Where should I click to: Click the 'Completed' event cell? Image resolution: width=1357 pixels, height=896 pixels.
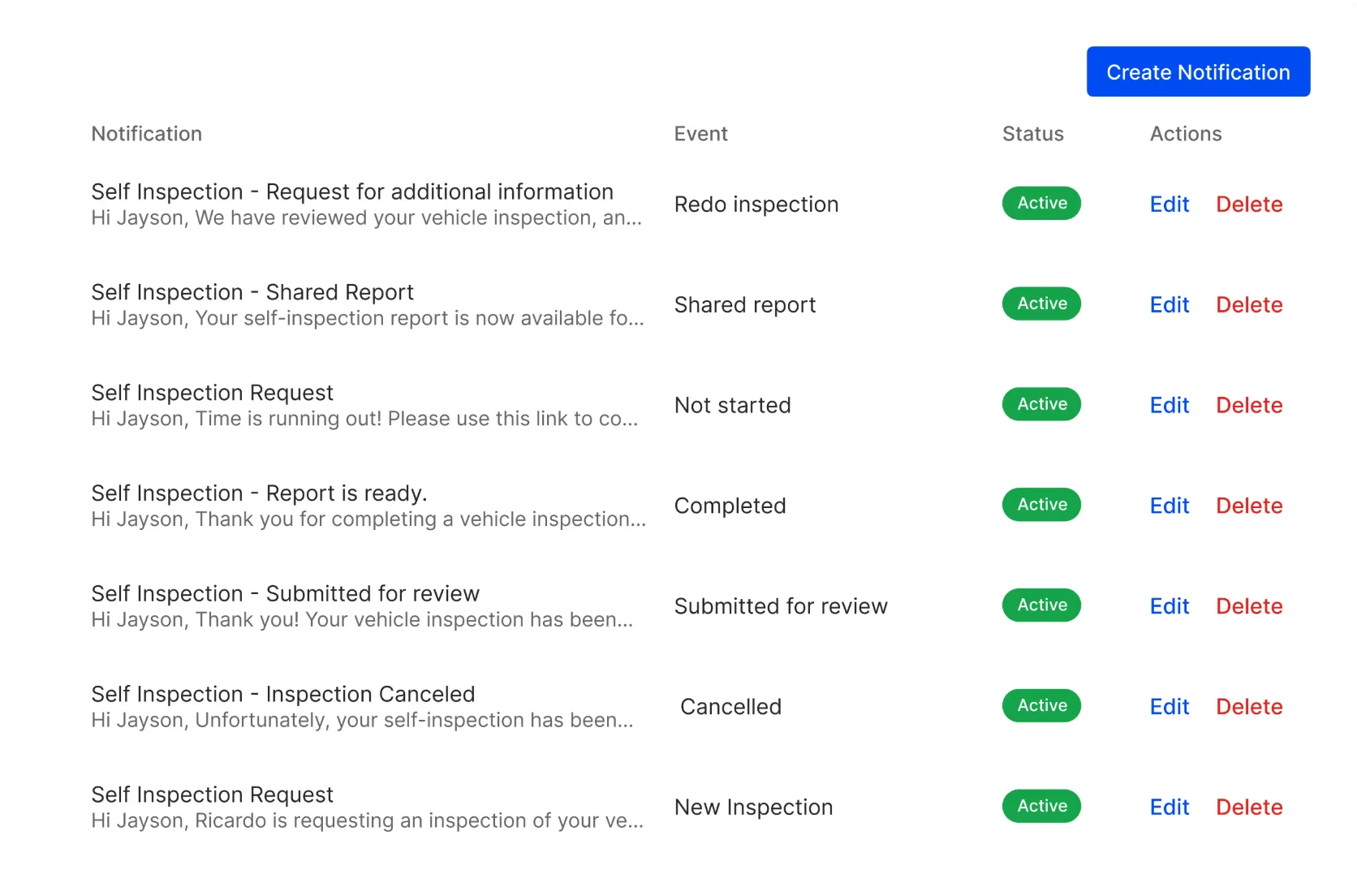[x=730, y=506]
